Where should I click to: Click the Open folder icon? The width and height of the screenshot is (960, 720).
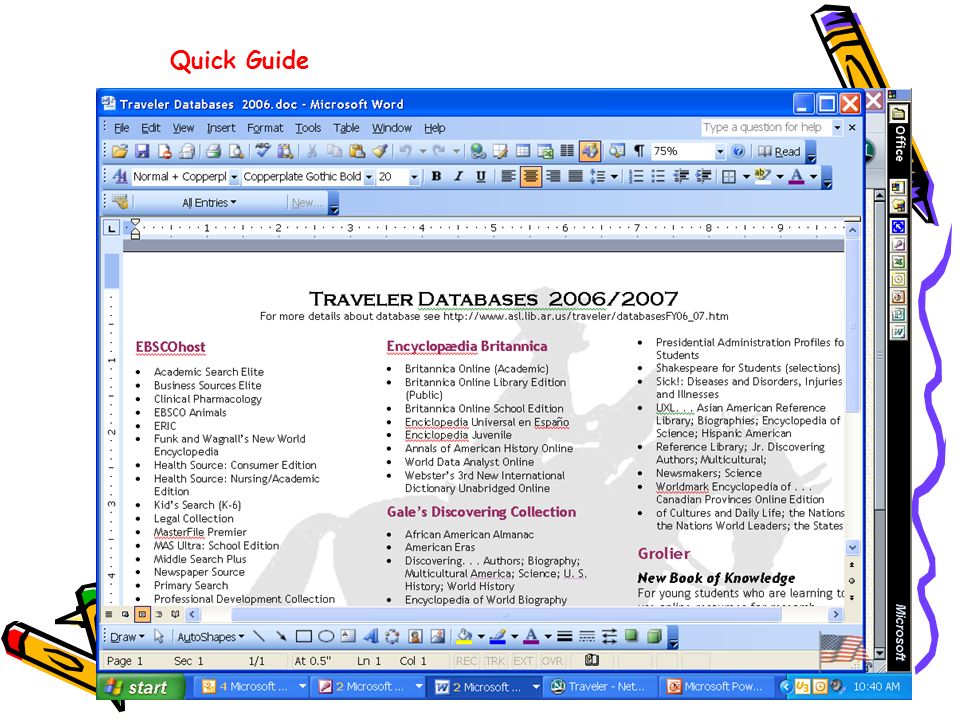pos(120,151)
